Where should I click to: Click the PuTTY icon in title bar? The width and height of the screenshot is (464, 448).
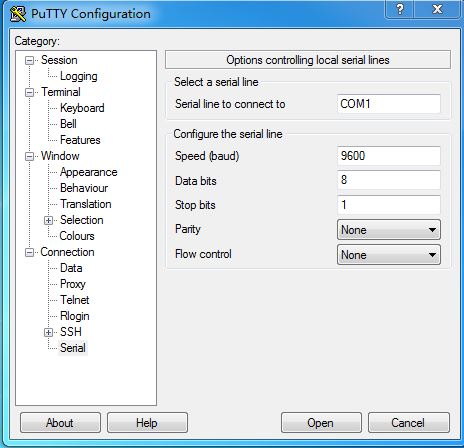click(18, 14)
